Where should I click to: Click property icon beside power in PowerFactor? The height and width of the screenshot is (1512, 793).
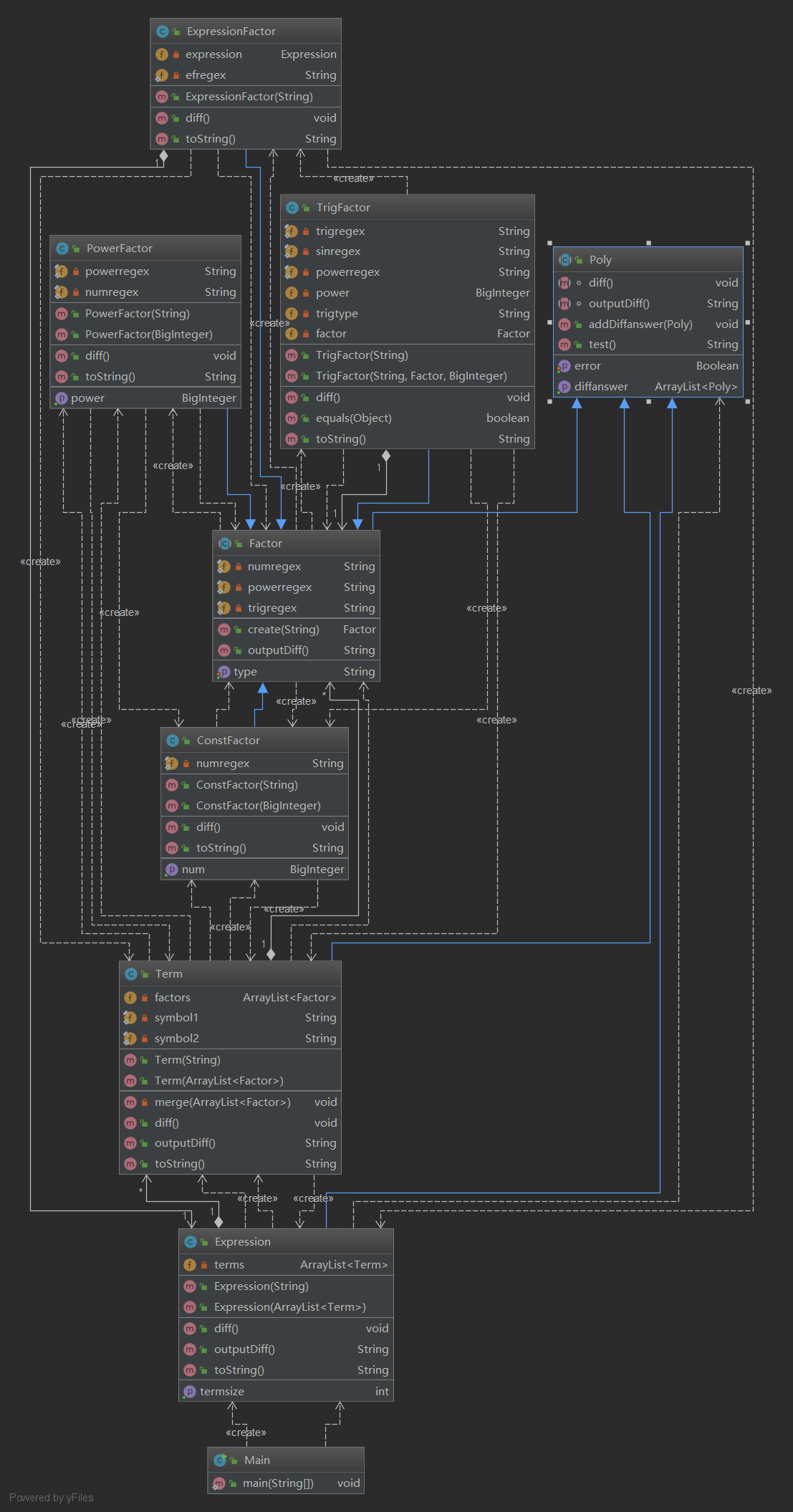[61, 398]
